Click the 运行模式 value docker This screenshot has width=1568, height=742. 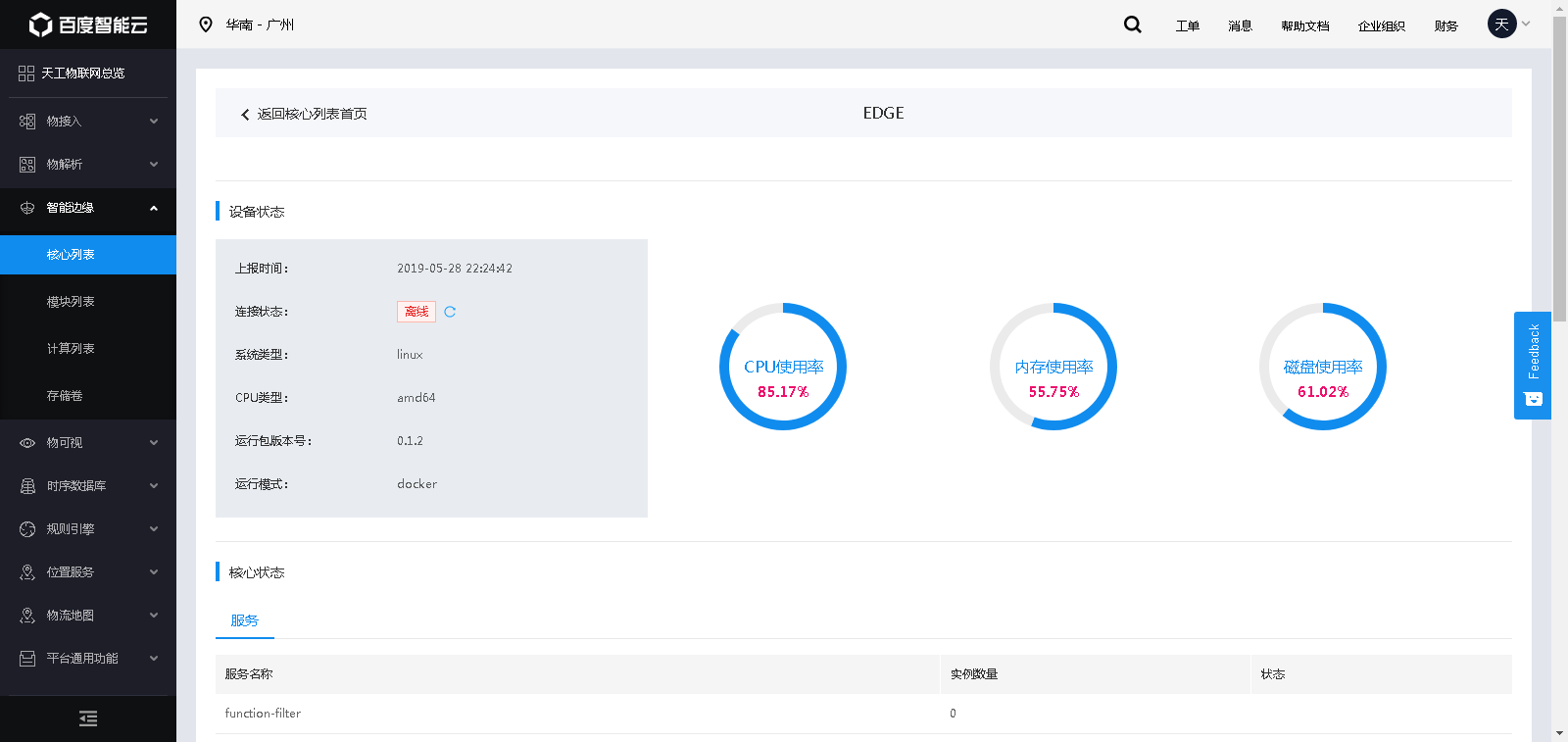[x=417, y=484]
